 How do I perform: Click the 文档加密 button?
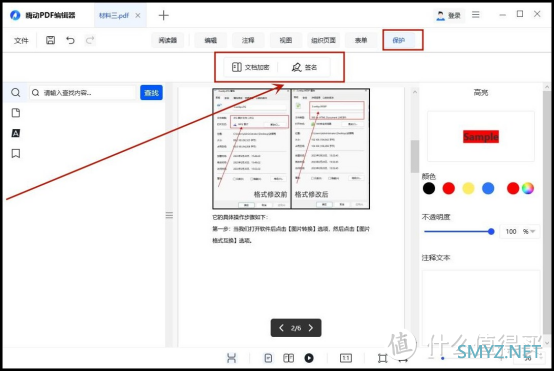[x=251, y=67]
